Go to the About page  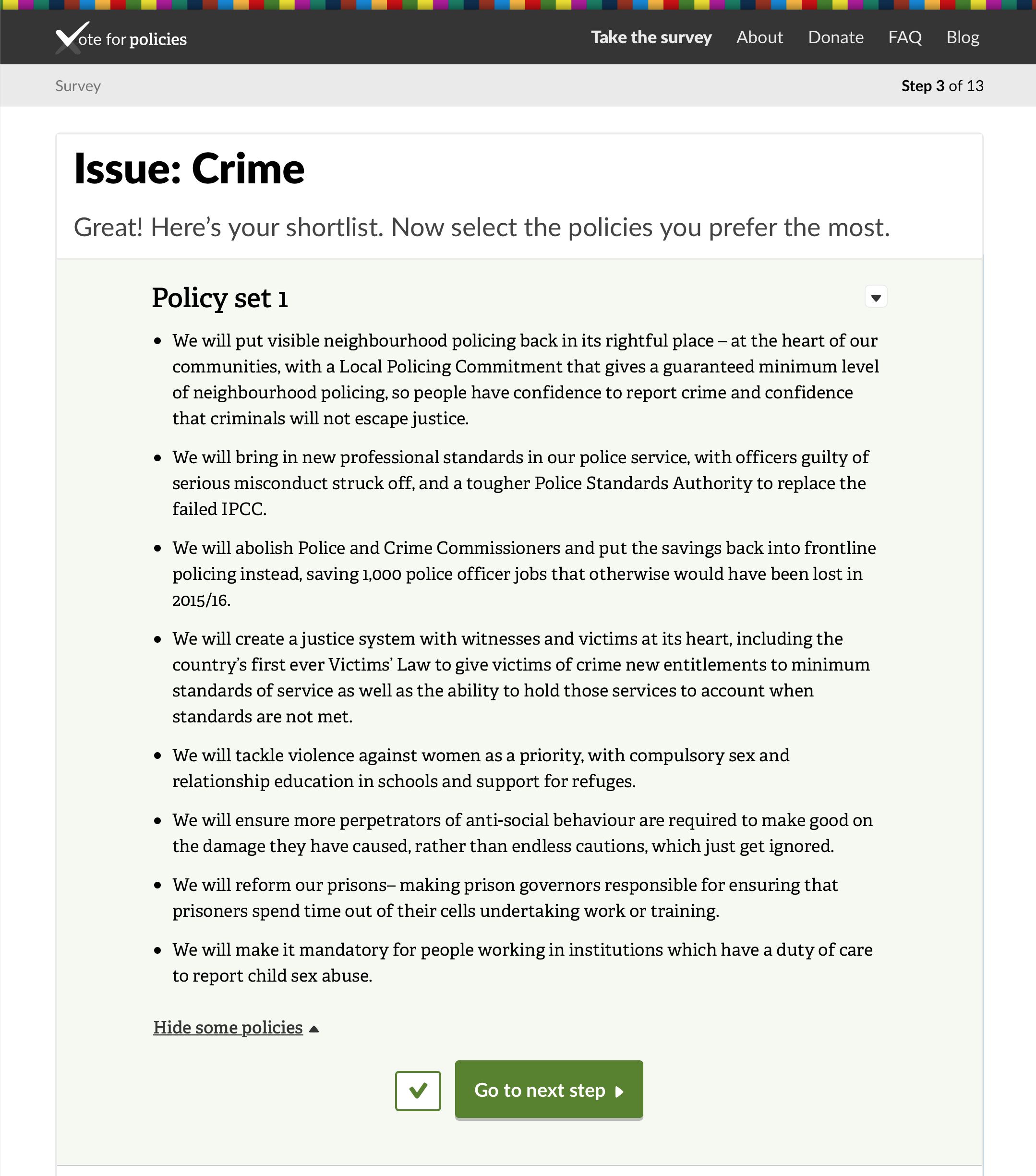759,37
